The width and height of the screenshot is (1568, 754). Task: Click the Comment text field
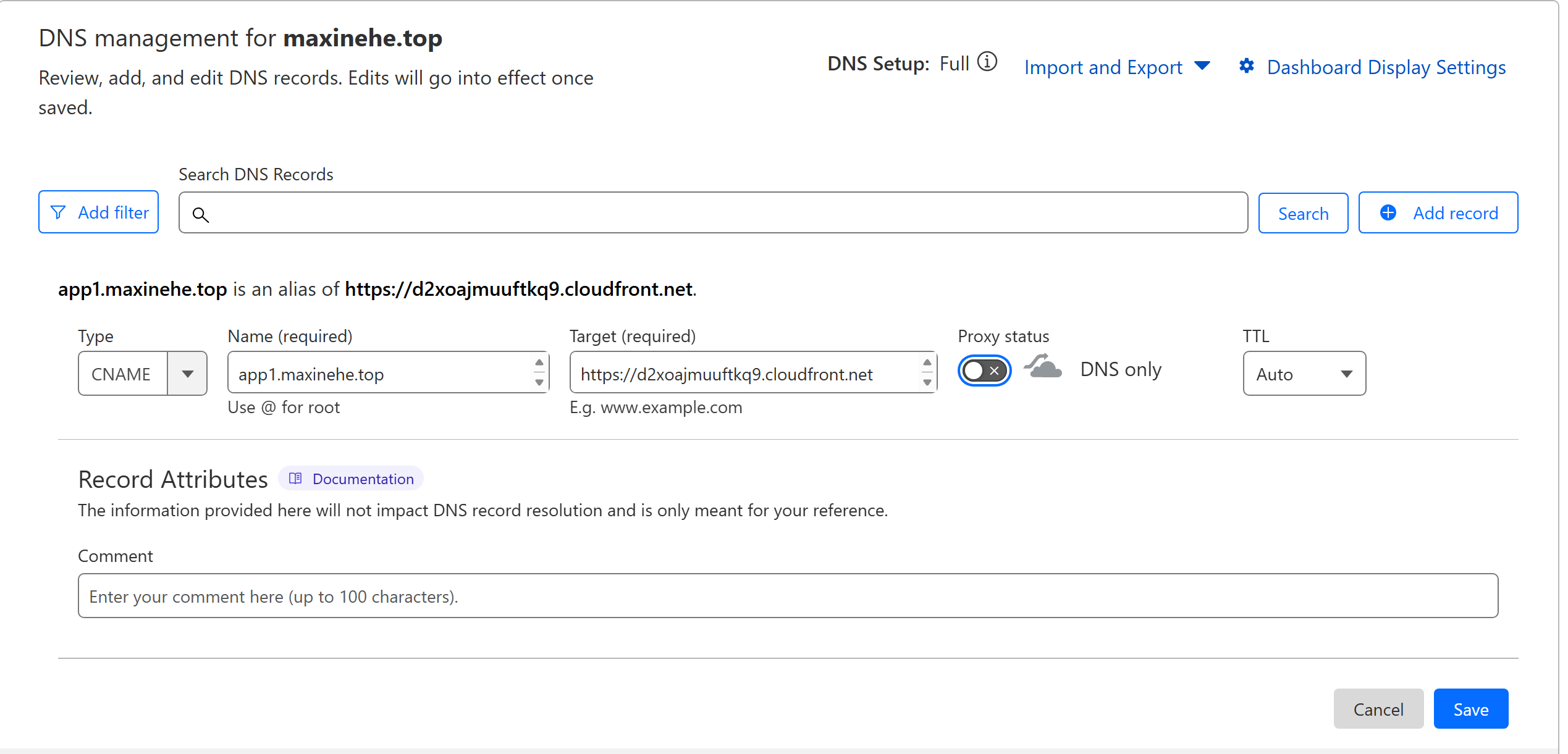tap(787, 596)
